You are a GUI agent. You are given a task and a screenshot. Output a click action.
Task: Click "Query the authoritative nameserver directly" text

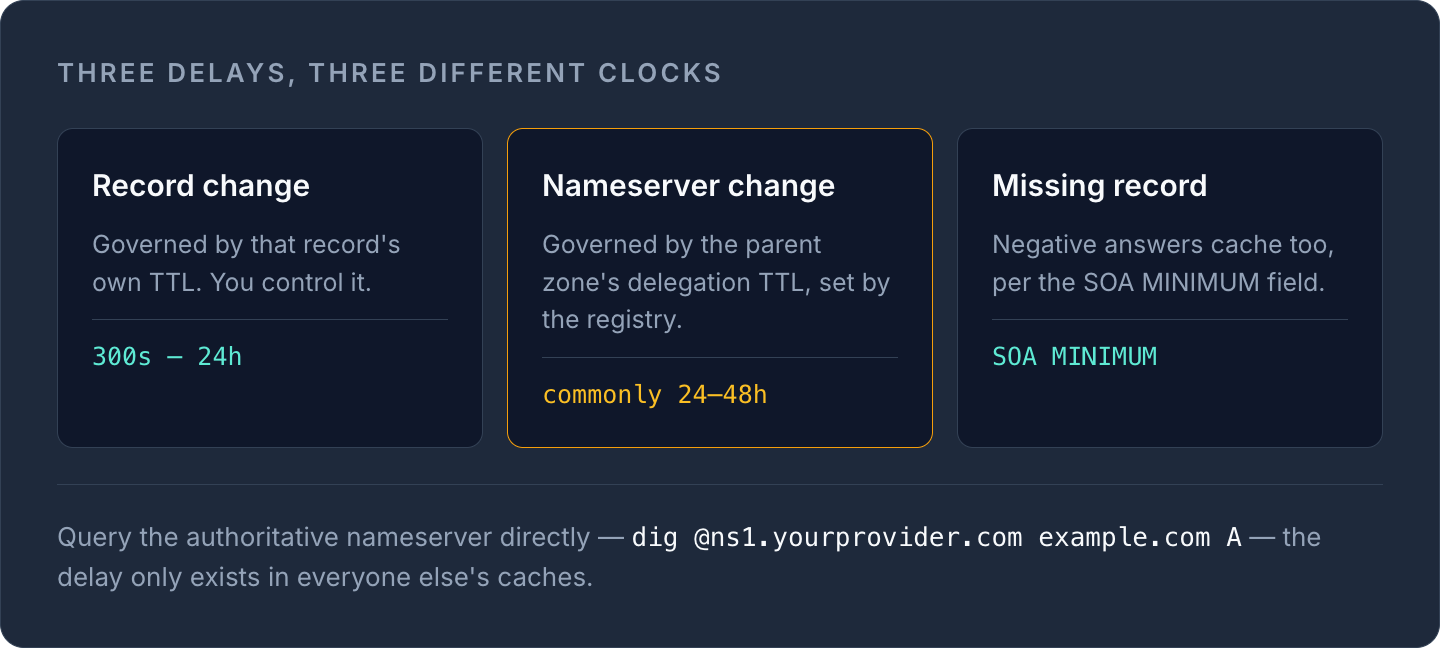(324, 538)
